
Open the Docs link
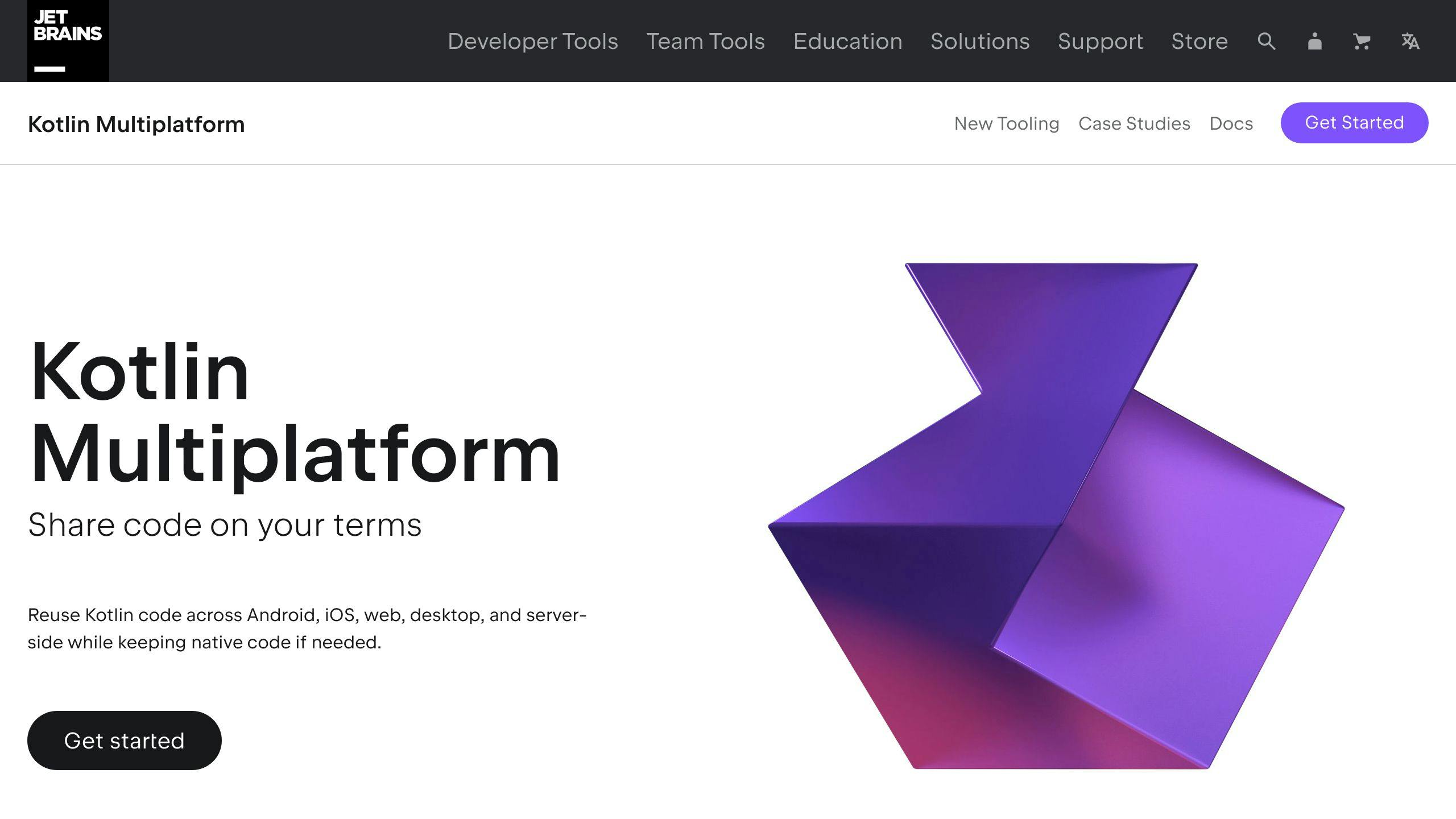1231,123
